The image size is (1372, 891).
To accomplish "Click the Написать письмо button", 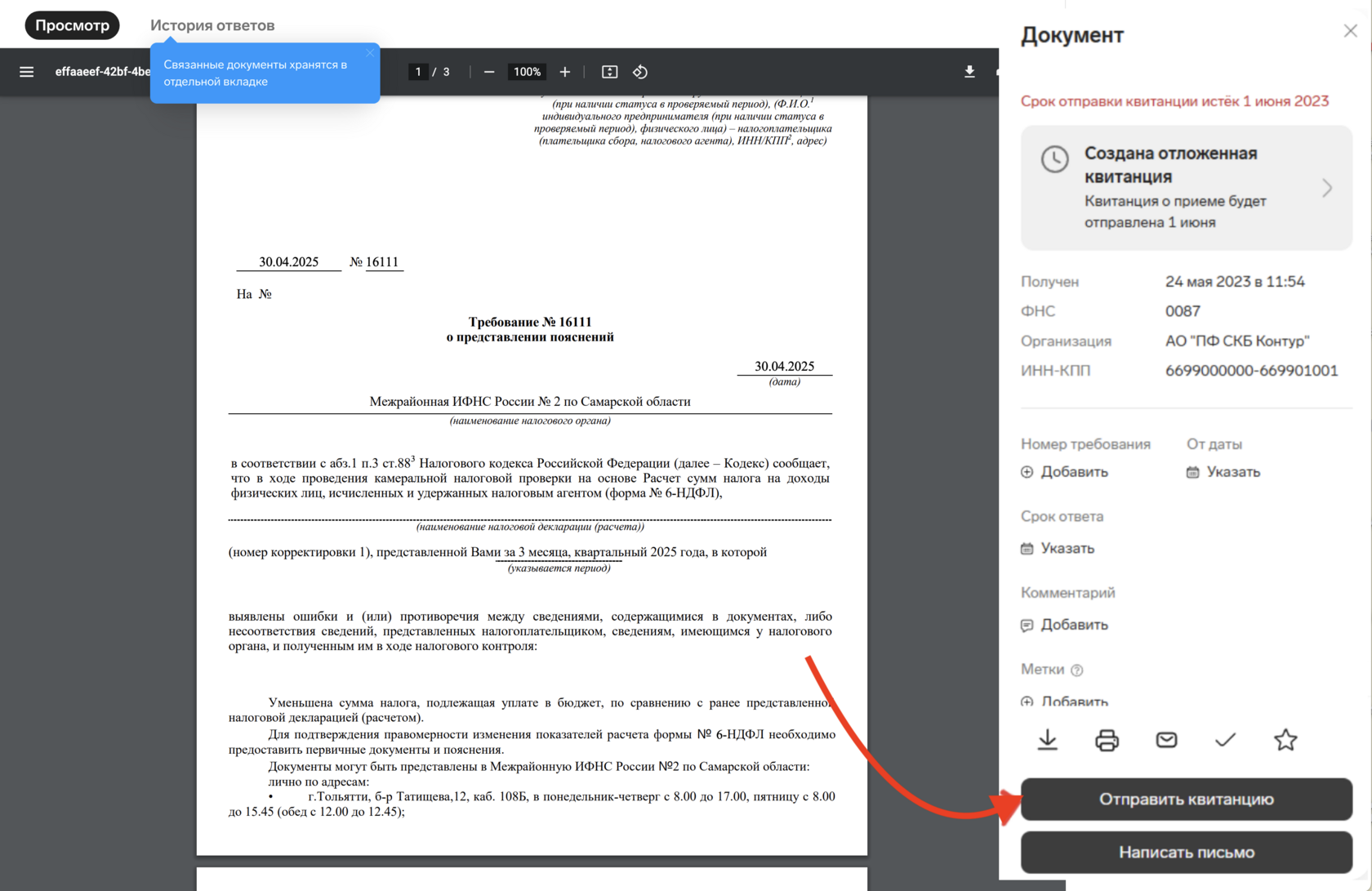I will coord(1187,853).
